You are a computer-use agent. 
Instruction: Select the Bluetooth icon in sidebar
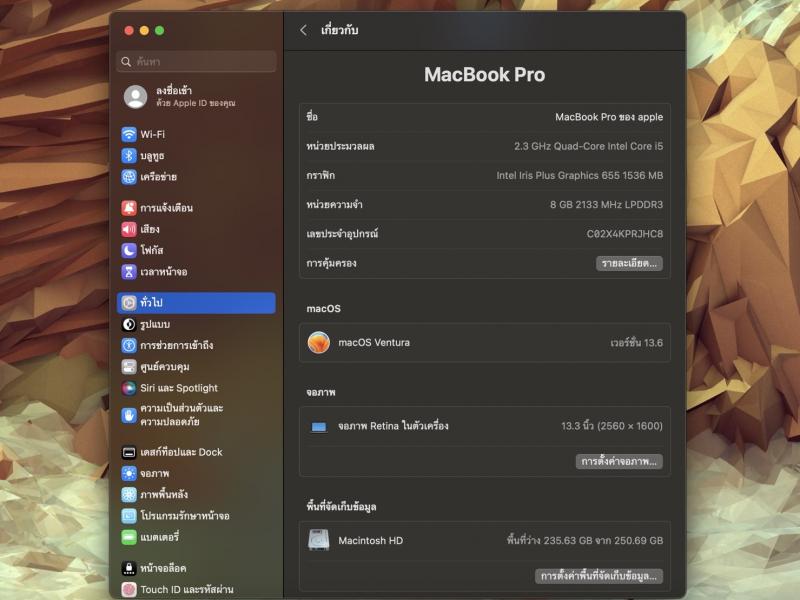[x=129, y=155]
